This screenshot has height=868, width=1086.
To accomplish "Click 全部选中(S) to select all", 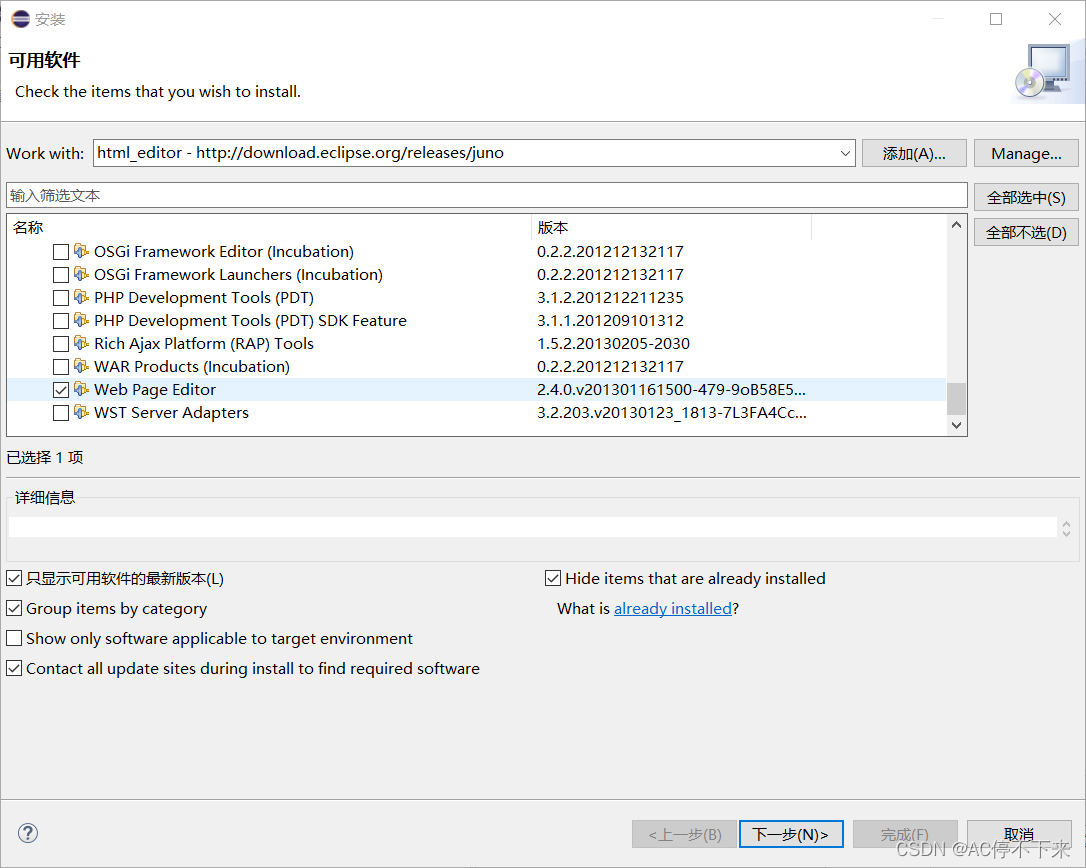I will tap(1026, 197).
